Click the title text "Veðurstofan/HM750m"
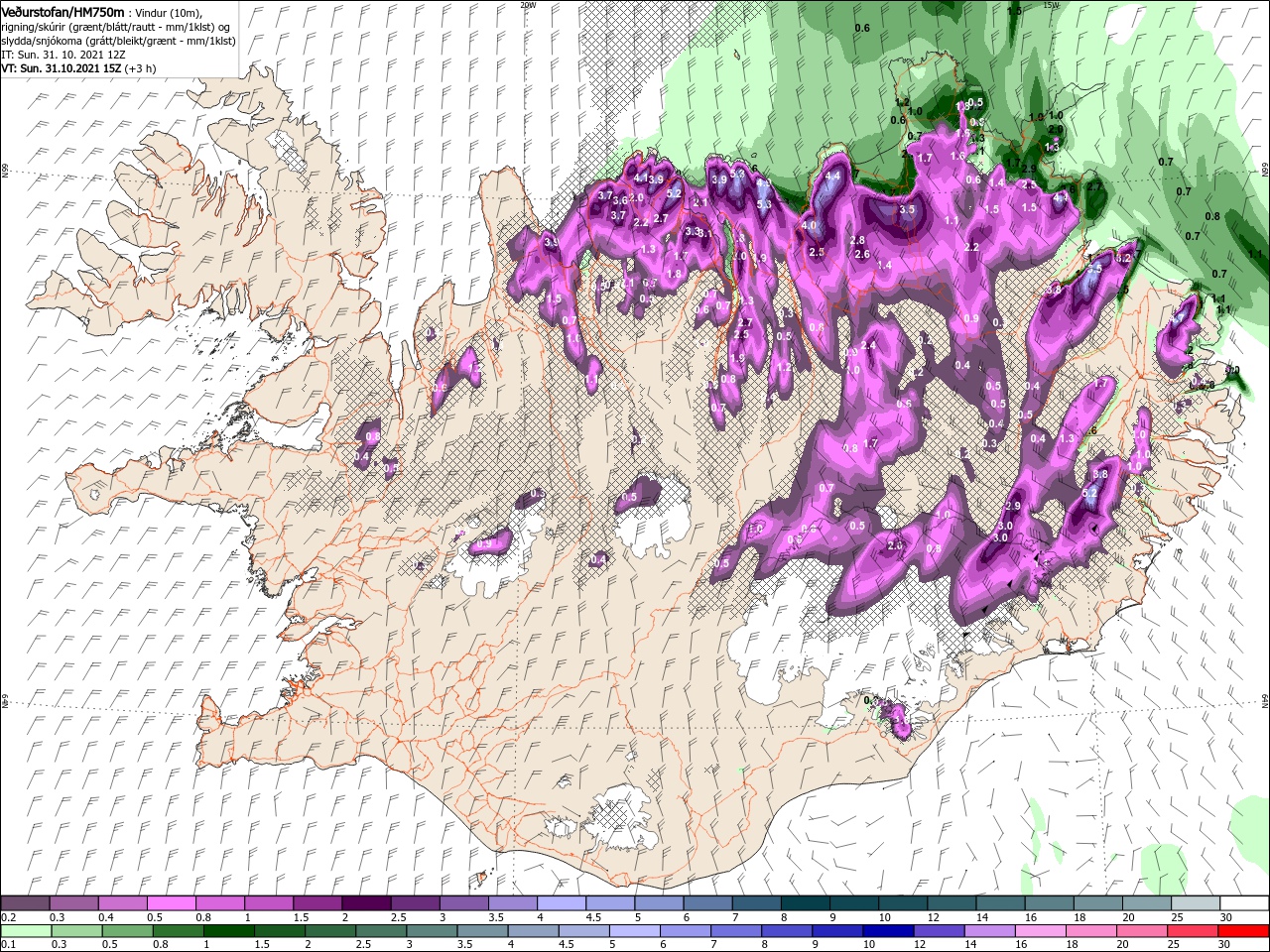Screen dimensions: 1270x952 pos(63,11)
